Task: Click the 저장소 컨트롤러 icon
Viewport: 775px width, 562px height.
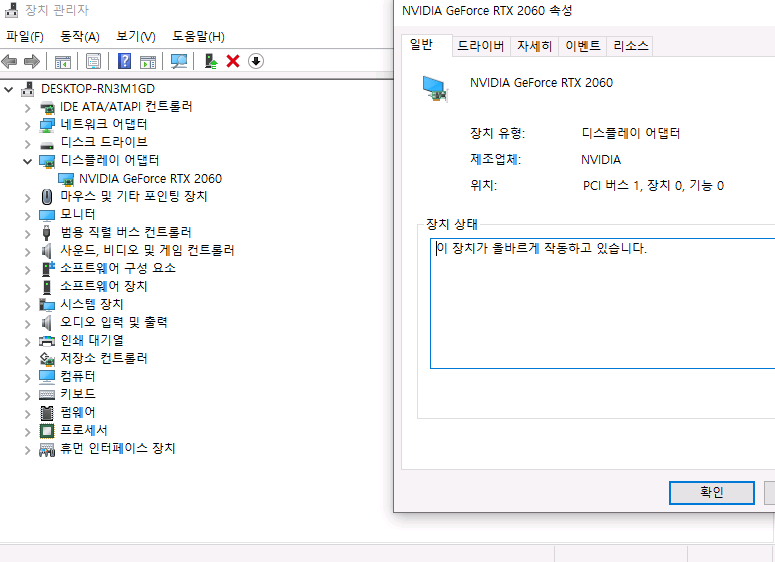Action: [x=46, y=359]
